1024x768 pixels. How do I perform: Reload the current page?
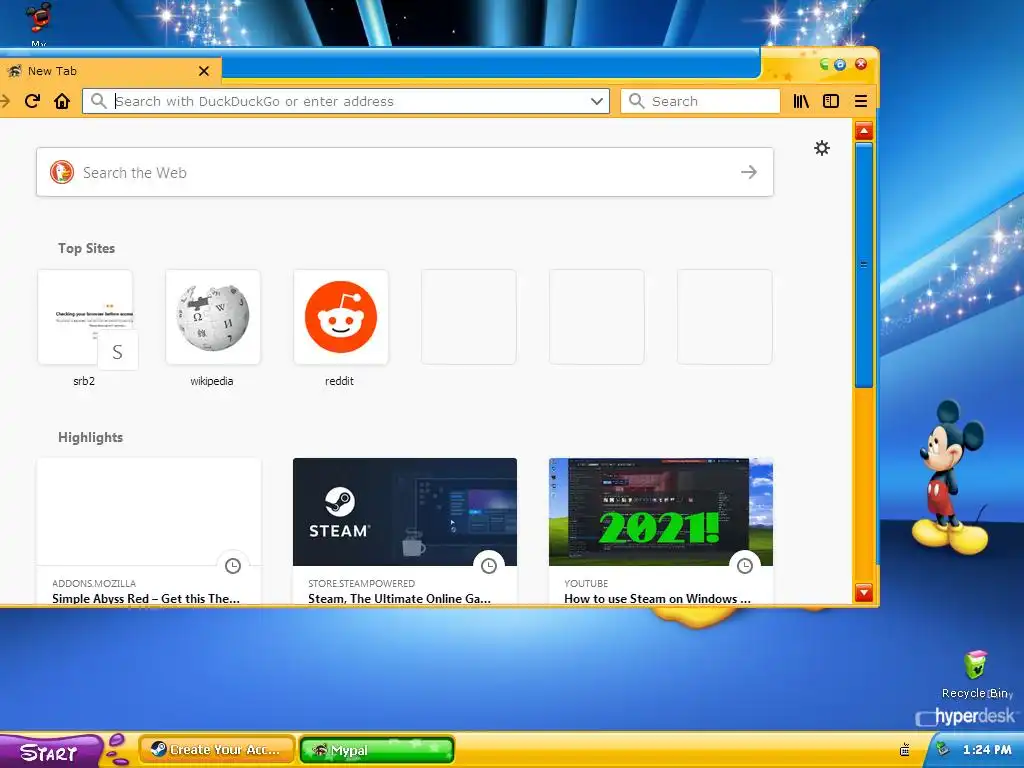32,101
